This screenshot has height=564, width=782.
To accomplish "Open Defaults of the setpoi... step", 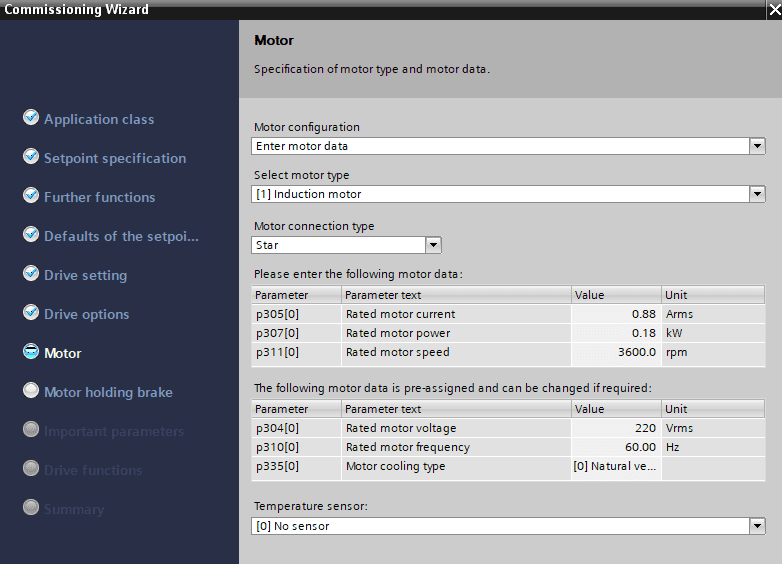I will (x=121, y=236).
